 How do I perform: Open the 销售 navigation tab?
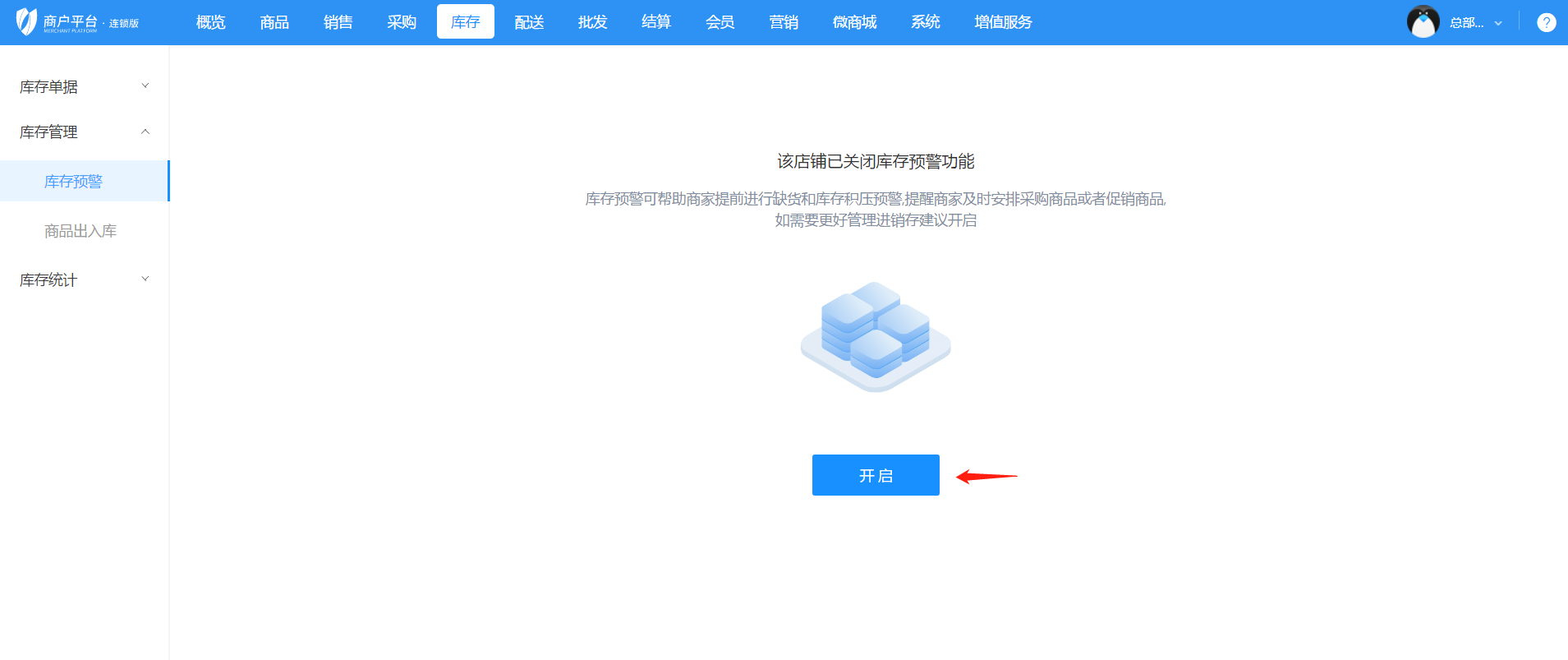[x=338, y=22]
